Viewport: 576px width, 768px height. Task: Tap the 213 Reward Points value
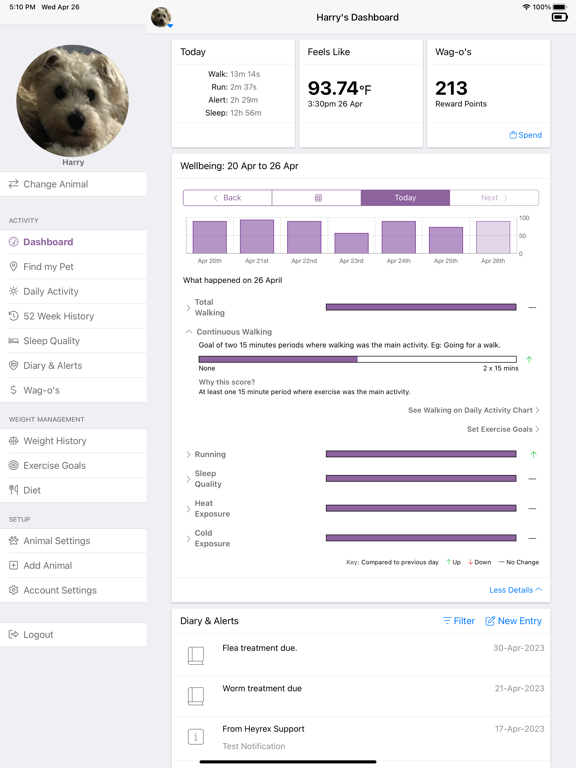(452, 88)
